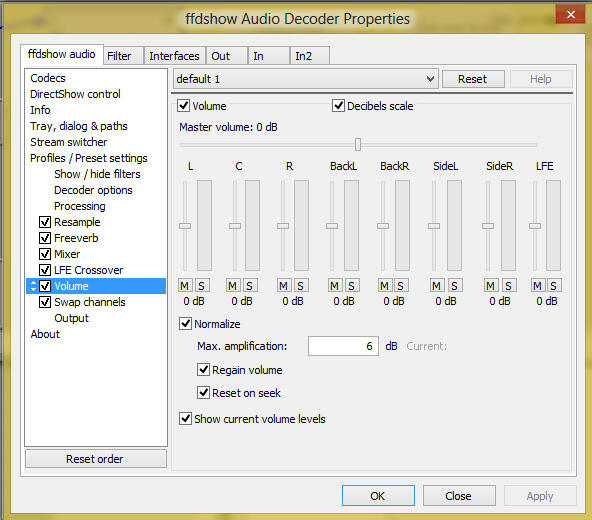This screenshot has width=592, height=520.
Task: Click the Help button
Action: tap(541, 79)
